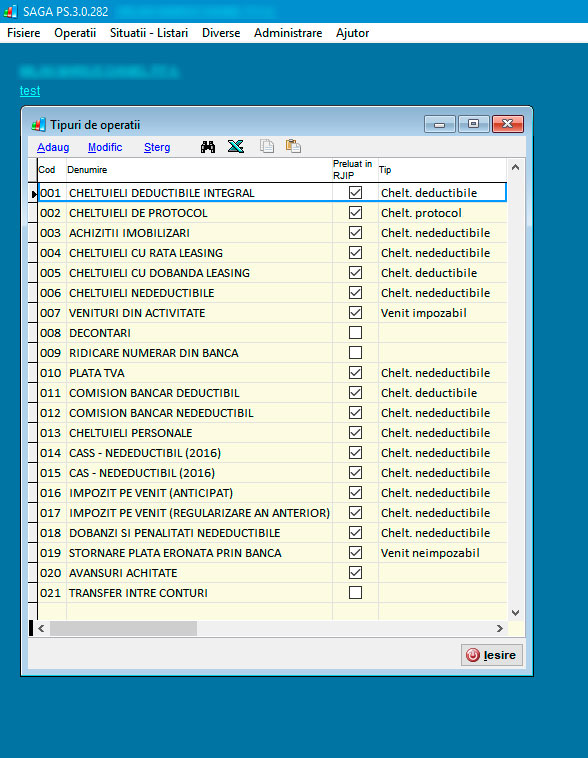Toggle RJIP checkbox for CHELTUIELI PERSONALE
The width and height of the screenshot is (588, 758).
(355, 433)
